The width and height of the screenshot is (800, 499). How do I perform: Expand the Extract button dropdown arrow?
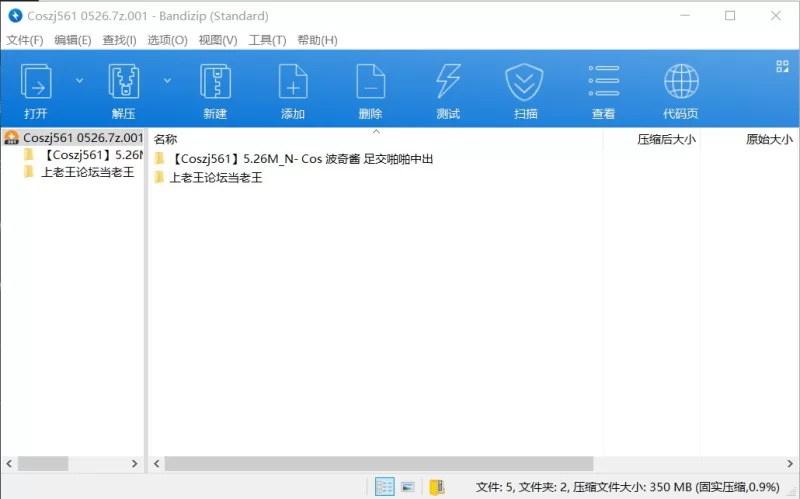click(x=167, y=81)
